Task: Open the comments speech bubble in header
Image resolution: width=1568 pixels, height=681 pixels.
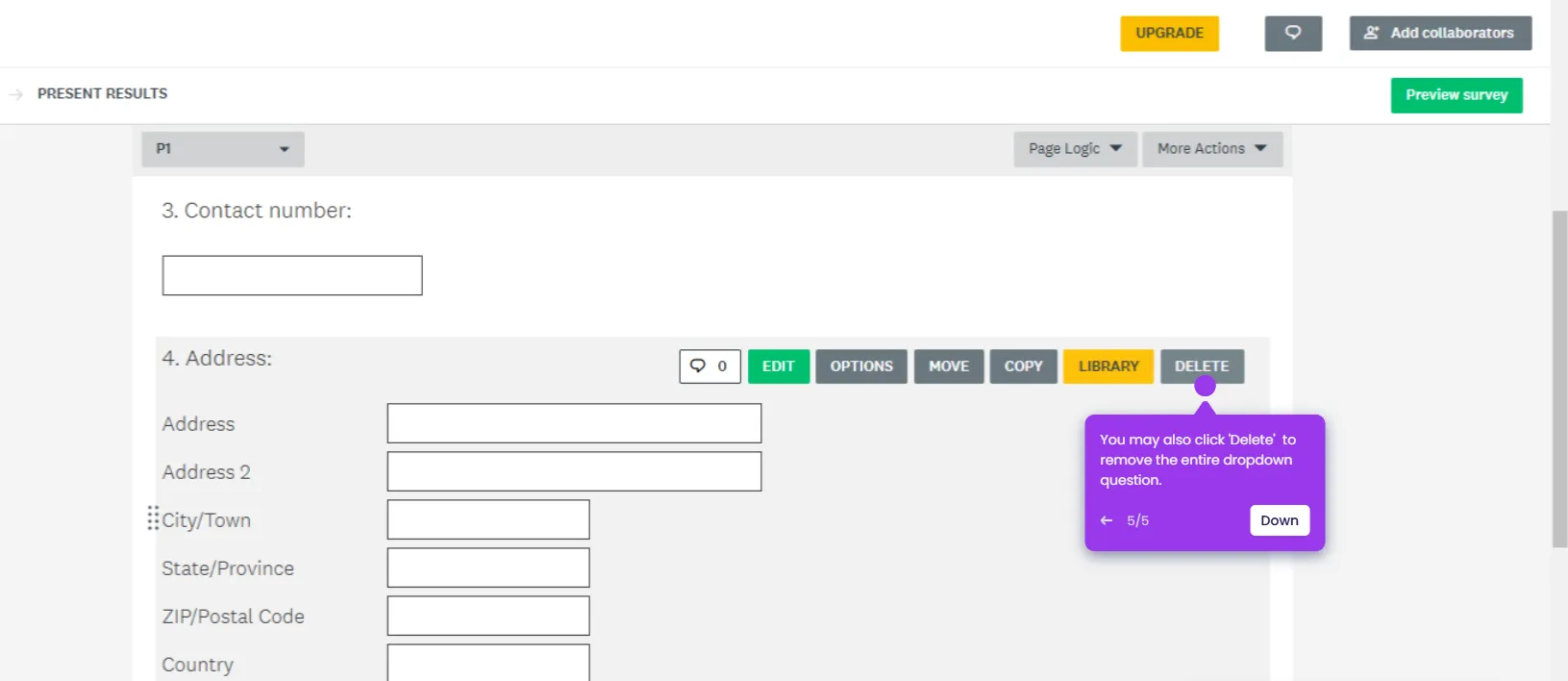Action: 1293,34
